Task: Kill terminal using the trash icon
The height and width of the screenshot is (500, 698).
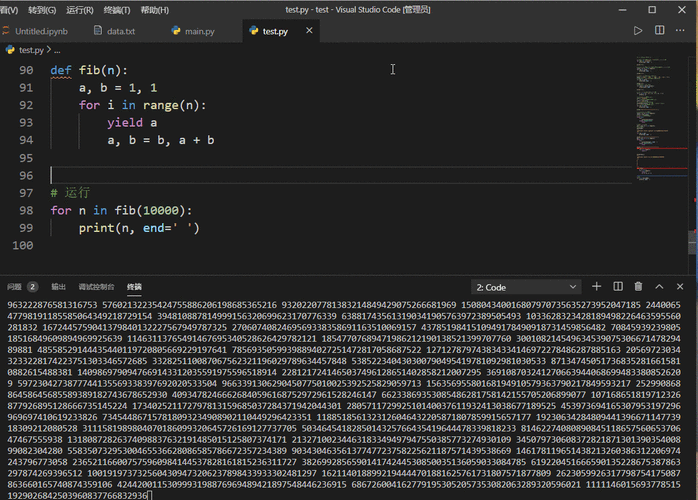Action: [639, 286]
